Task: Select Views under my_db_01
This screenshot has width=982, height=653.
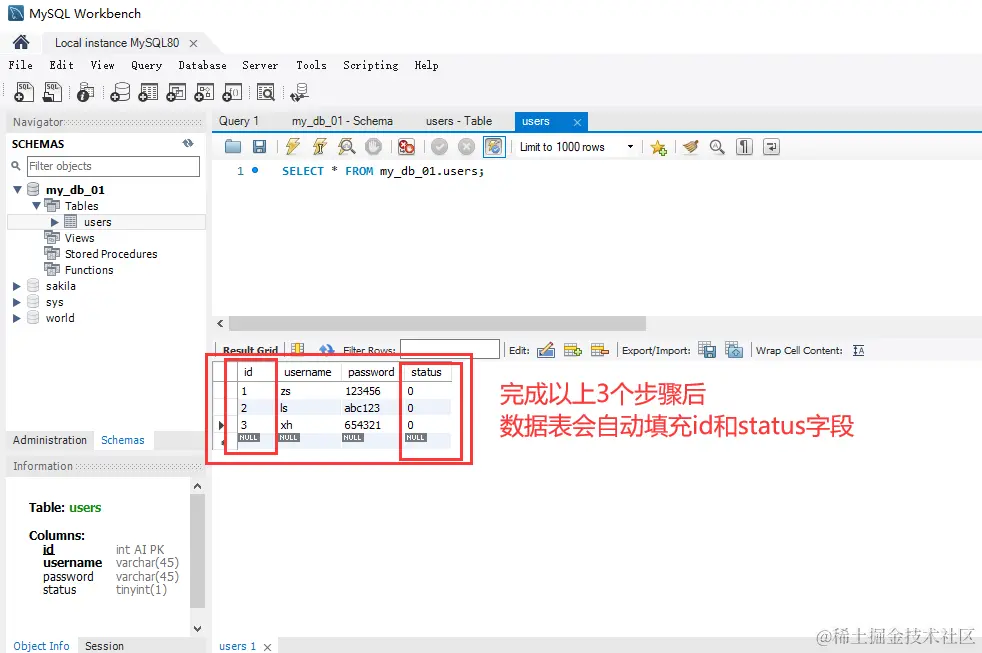Action: click(80, 238)
